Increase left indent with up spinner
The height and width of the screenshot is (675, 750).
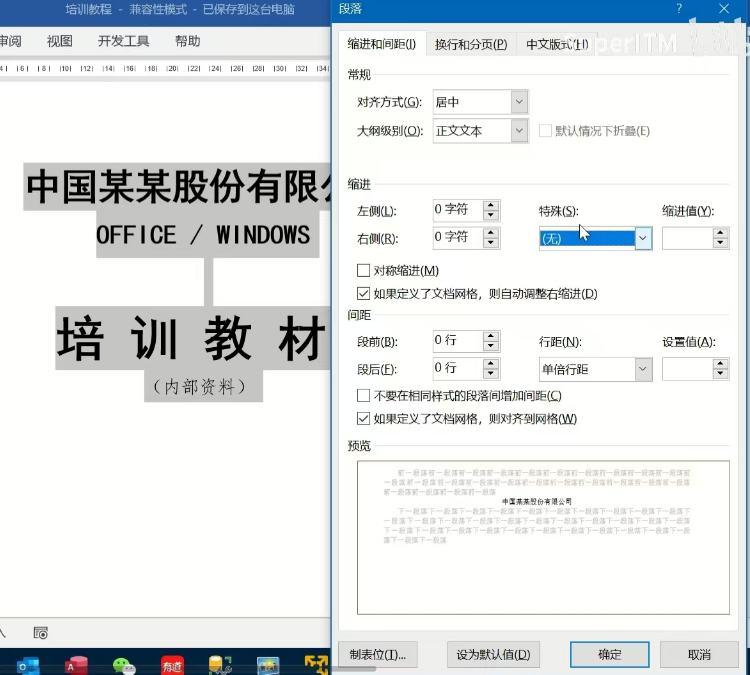pyautogui.click(x=491, y=206)
